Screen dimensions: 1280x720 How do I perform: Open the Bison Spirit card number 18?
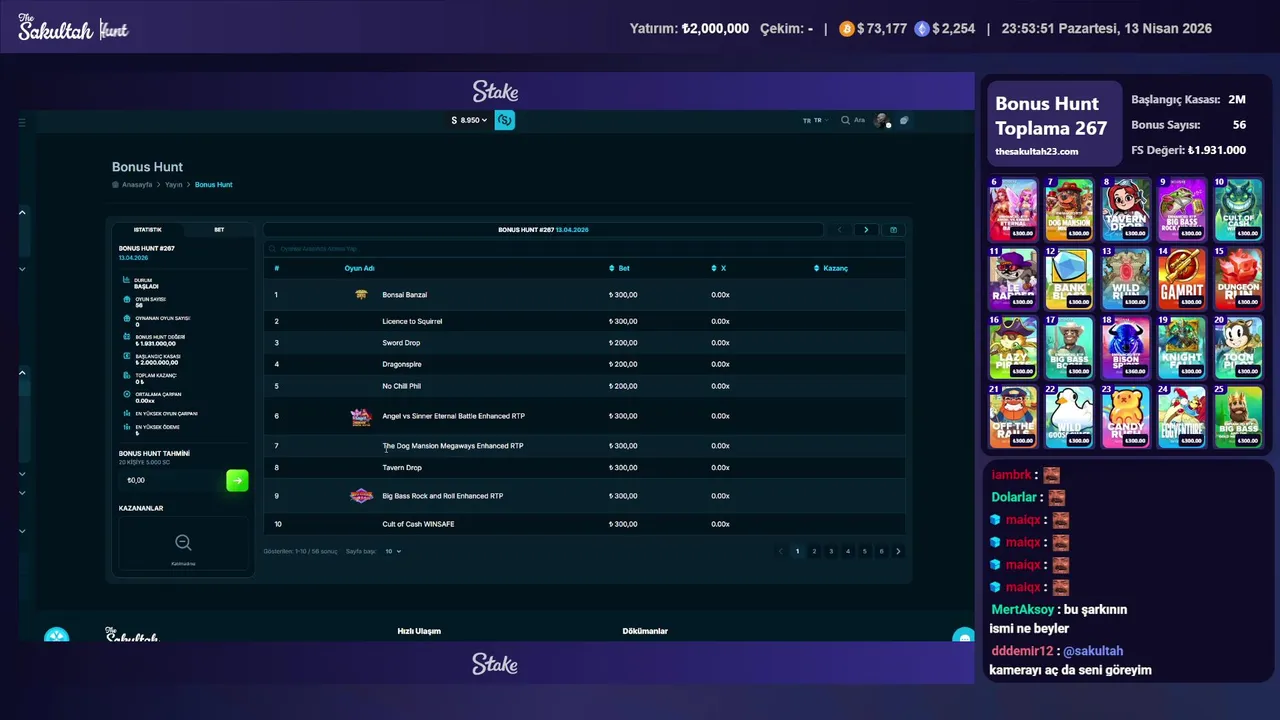(x=1127, y=348)
